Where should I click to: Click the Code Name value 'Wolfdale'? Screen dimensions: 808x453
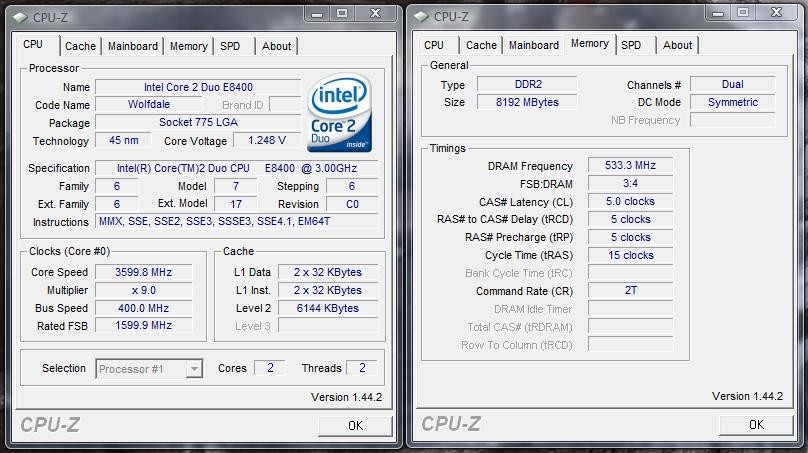149,105
